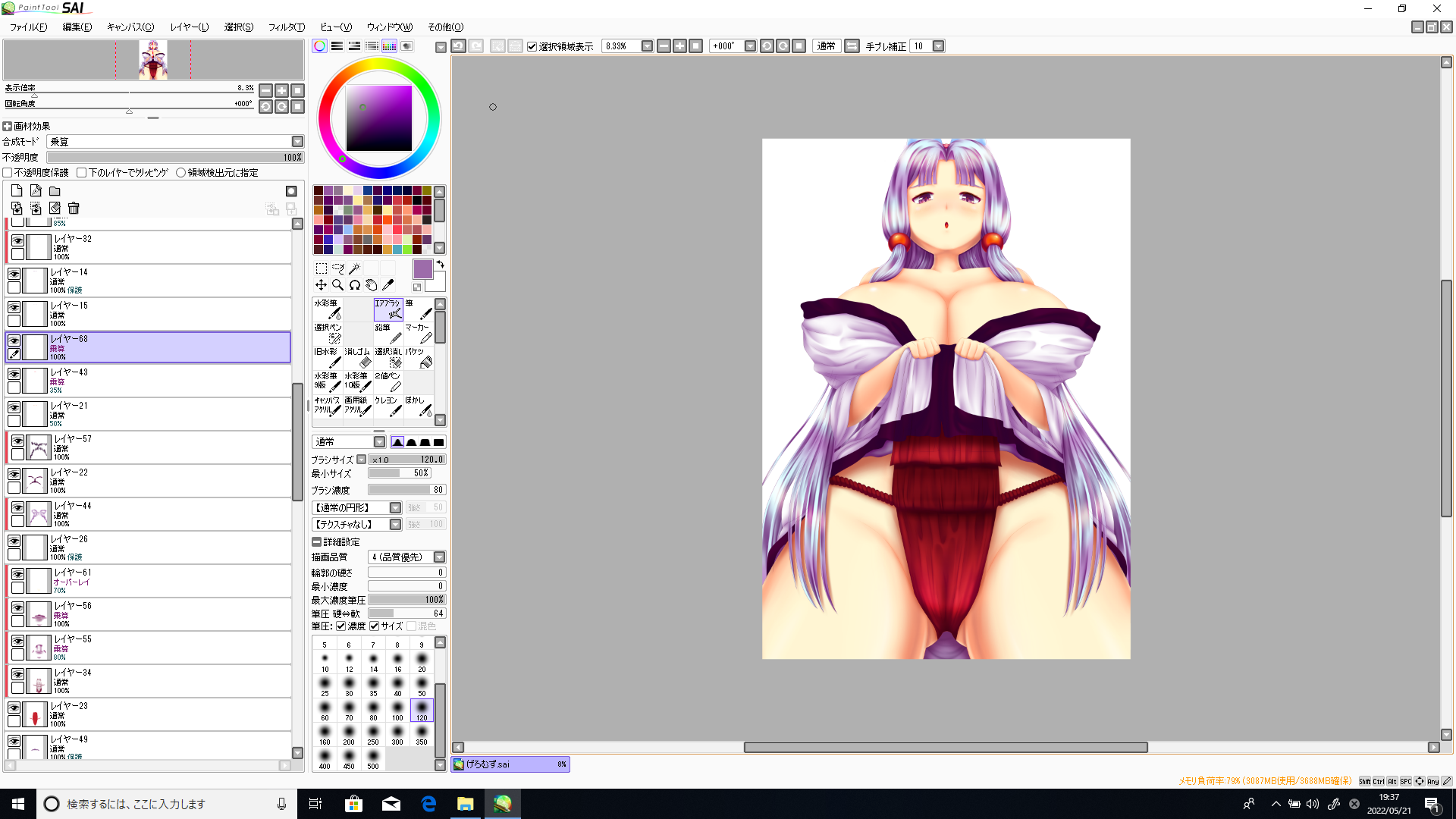This screenshot has height=819, width=1456.
Task: Open the レイヤー(L) menu
Action: [x=190, y=27]
